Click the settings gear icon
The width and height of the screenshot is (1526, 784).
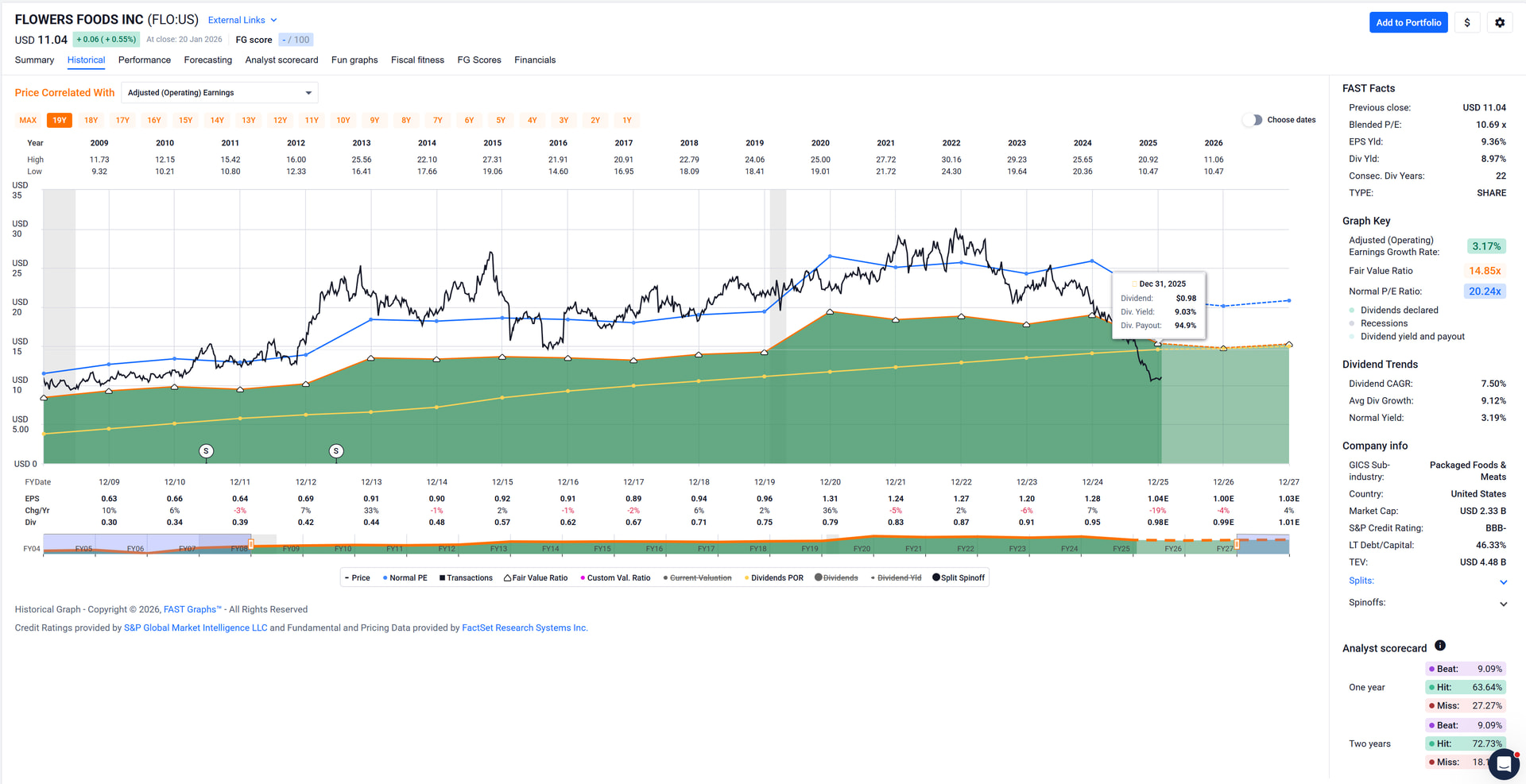[1499, 23]
